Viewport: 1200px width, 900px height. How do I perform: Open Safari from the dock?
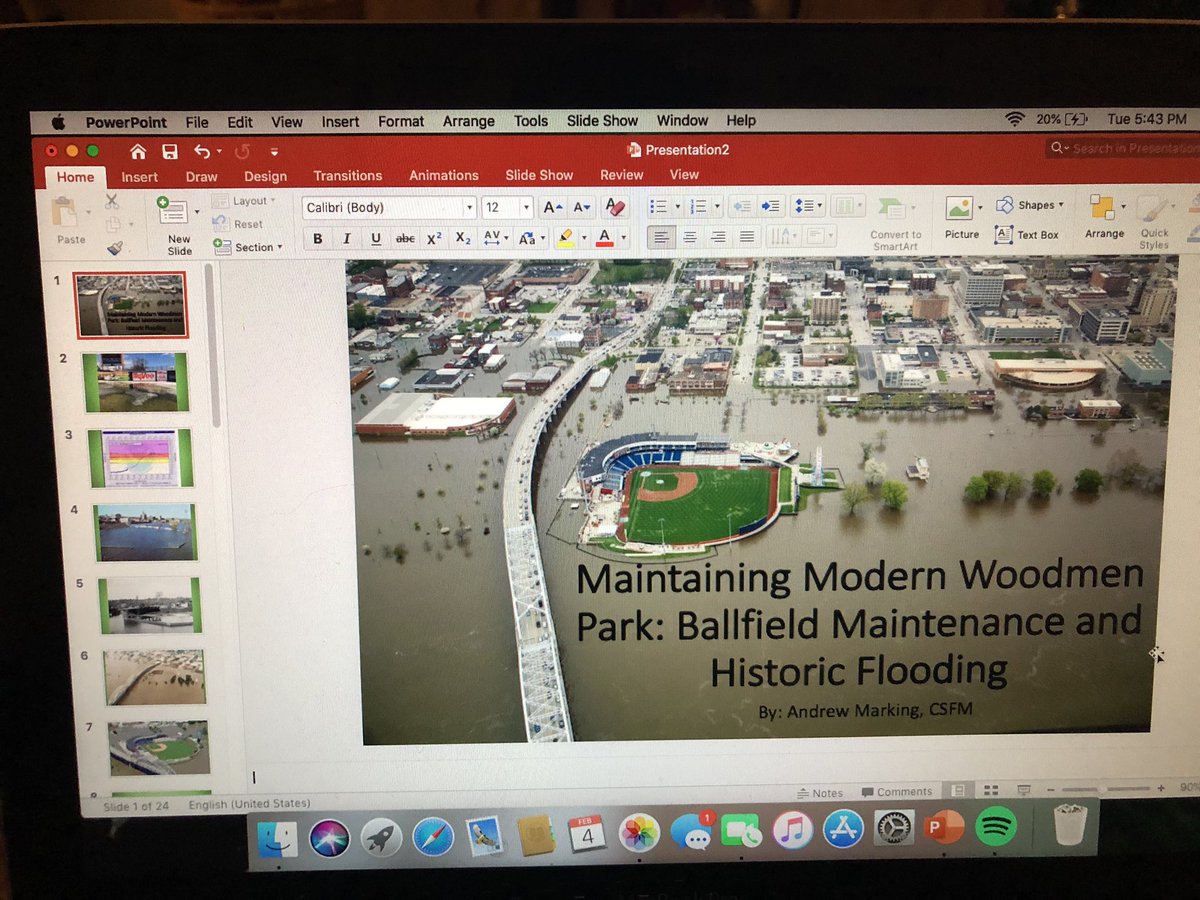point(433,835)
